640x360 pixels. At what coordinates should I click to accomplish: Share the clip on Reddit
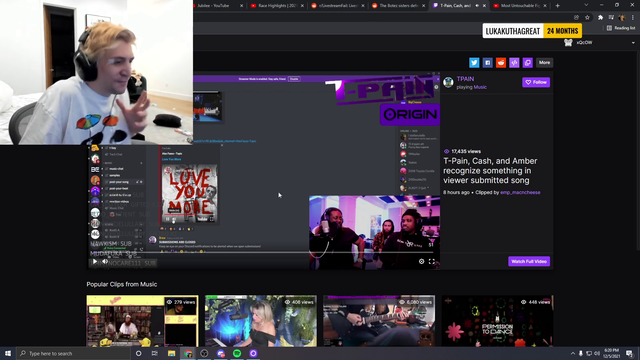click(501, 62)
